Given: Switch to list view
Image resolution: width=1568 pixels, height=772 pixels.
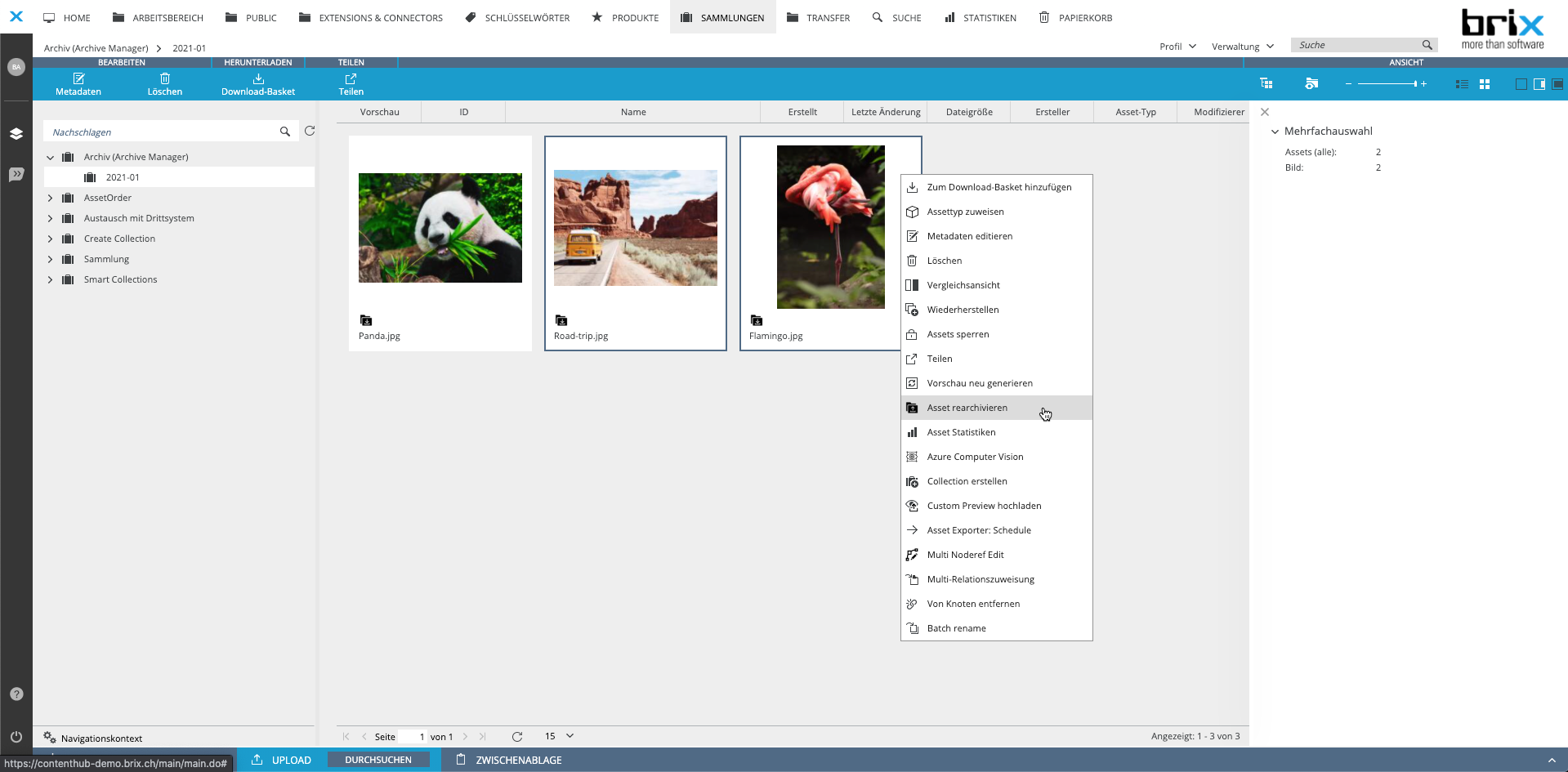Looking at the screenshot, I should [1462, 84].
